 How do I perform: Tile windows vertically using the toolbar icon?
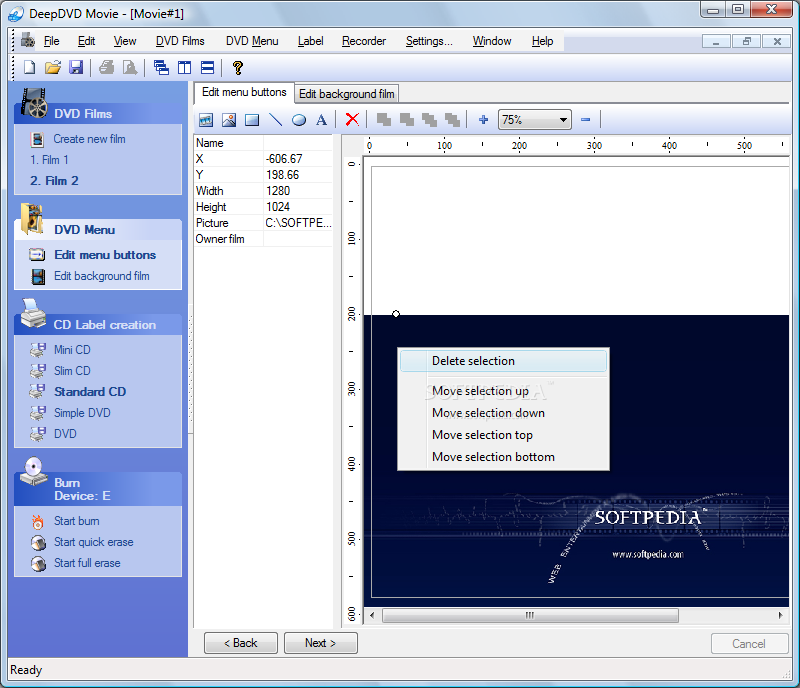(x=184, y=67)
